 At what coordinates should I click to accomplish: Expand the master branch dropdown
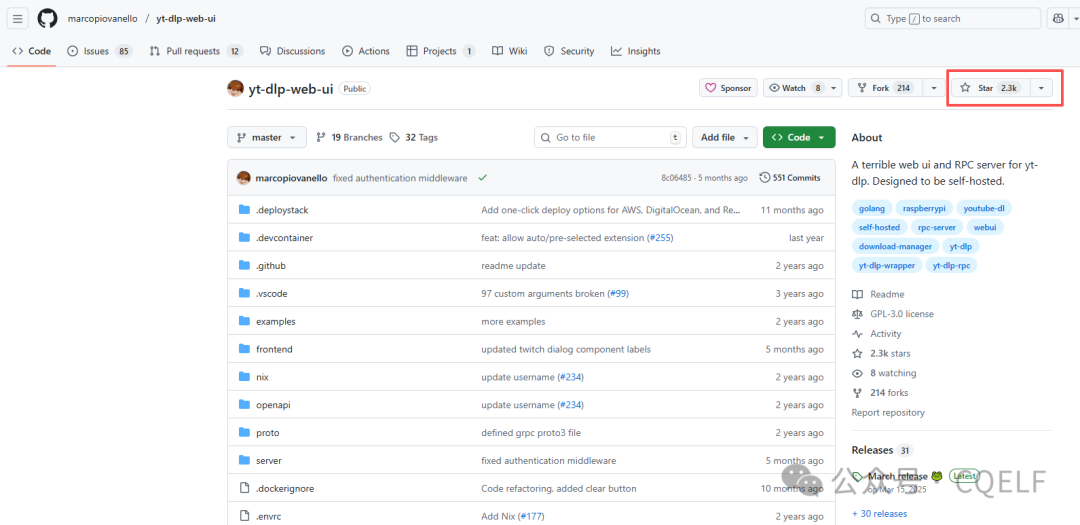(x=266, y=137)
